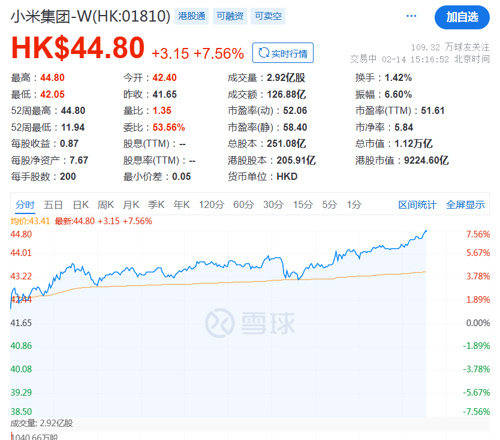The height and width of the screenshot is (440, 500).
Task: Switch to the 季K chart tab
Action: pos(156,205)
